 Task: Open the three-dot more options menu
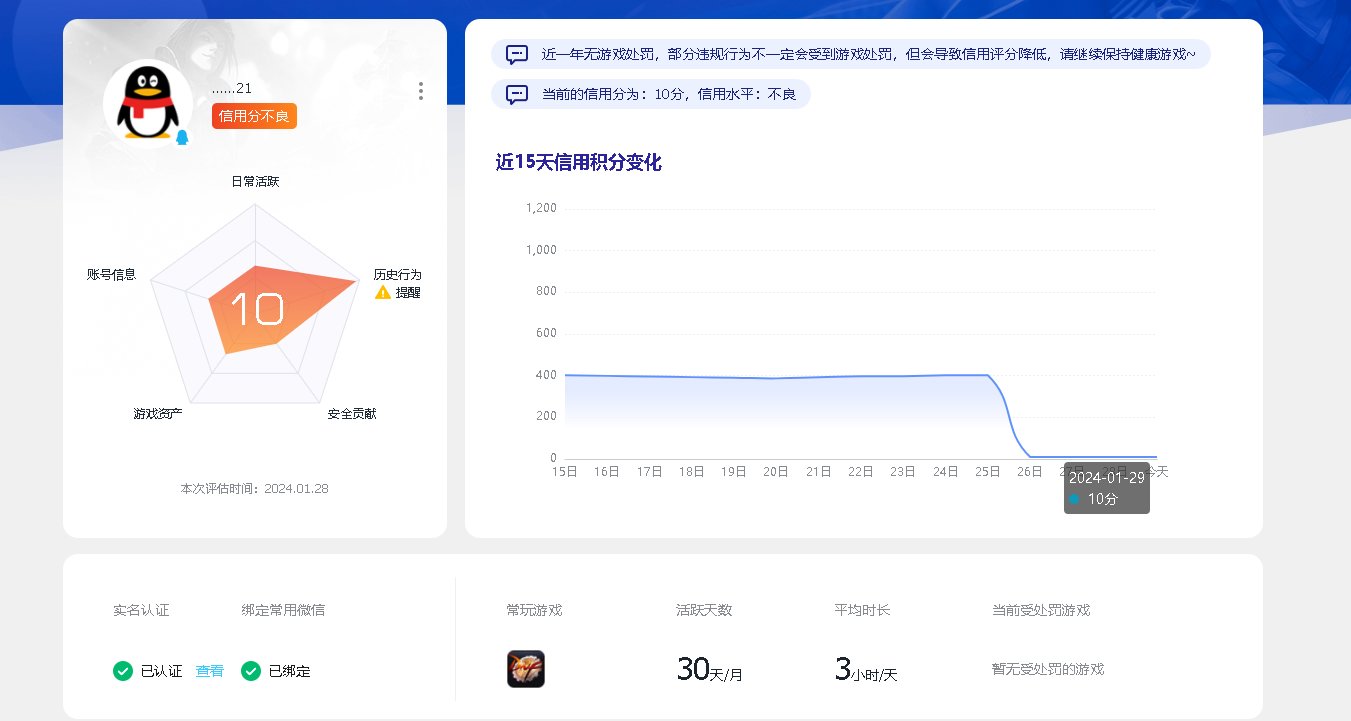(x=421, y=91)
